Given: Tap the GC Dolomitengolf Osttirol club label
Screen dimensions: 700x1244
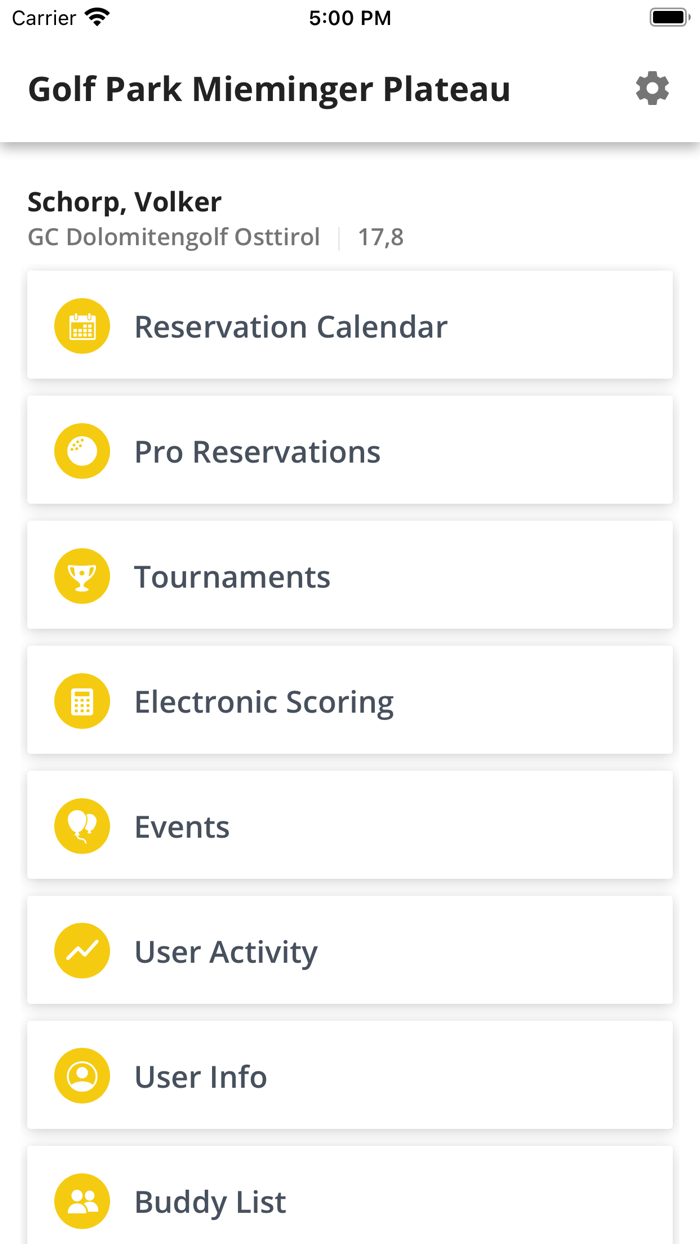Looking at the screenshot, I should point(174,238).
